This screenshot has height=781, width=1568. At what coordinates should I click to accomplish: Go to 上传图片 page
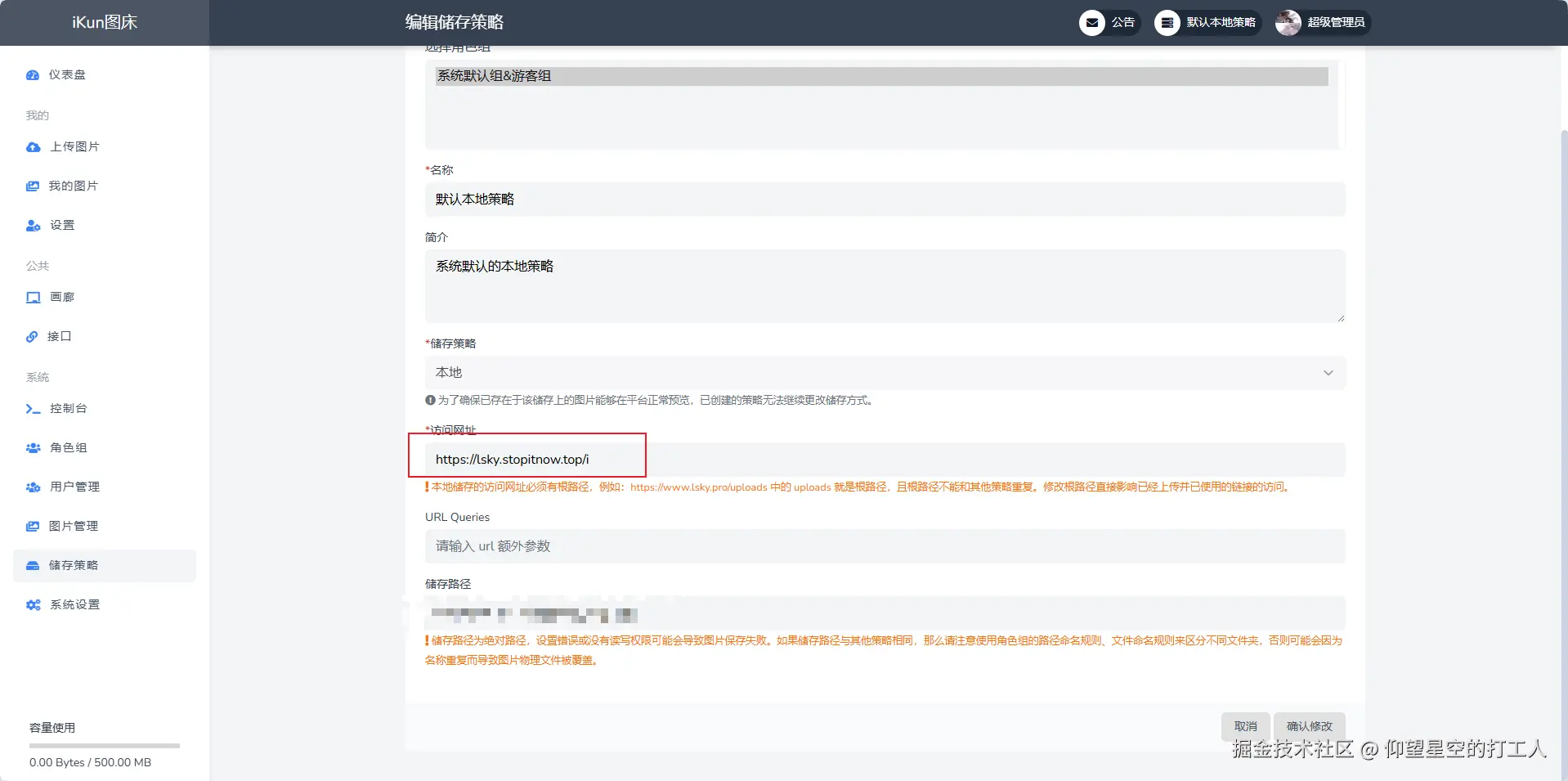coord(105,147)
